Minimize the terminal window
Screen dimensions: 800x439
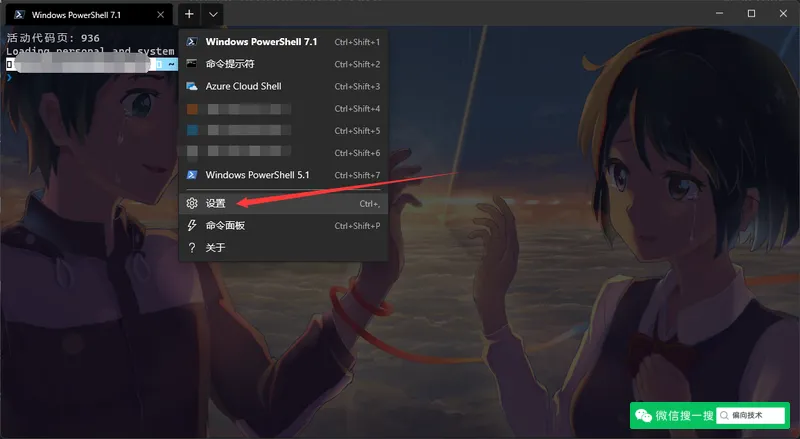pos(719,13)
